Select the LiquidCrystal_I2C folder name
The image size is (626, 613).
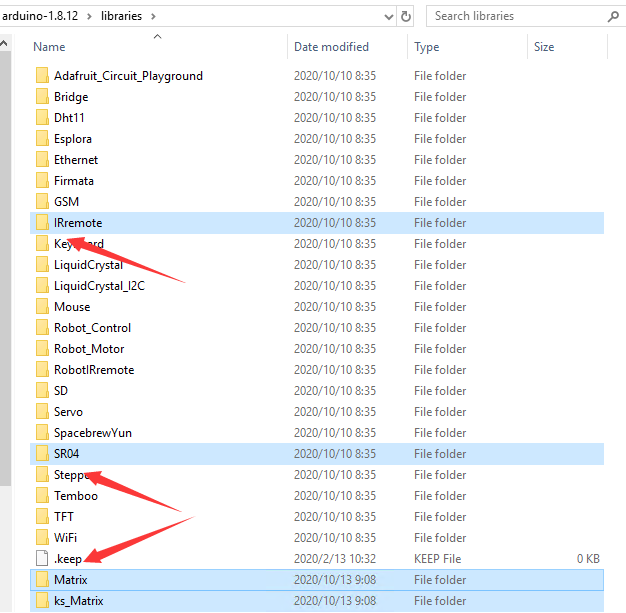coord(99,286)
